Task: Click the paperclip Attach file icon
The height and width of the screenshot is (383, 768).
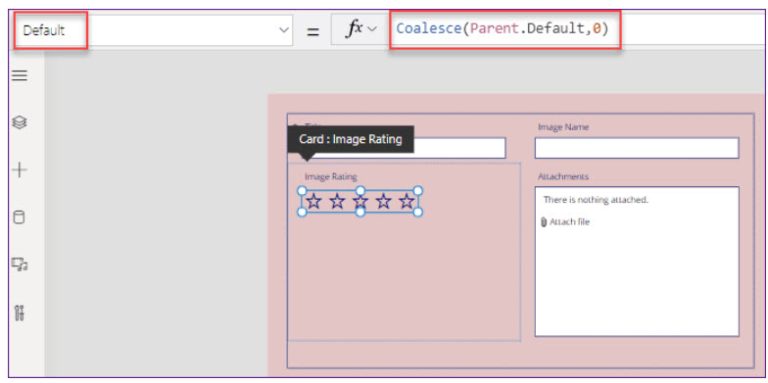Action: pos(543,222)
